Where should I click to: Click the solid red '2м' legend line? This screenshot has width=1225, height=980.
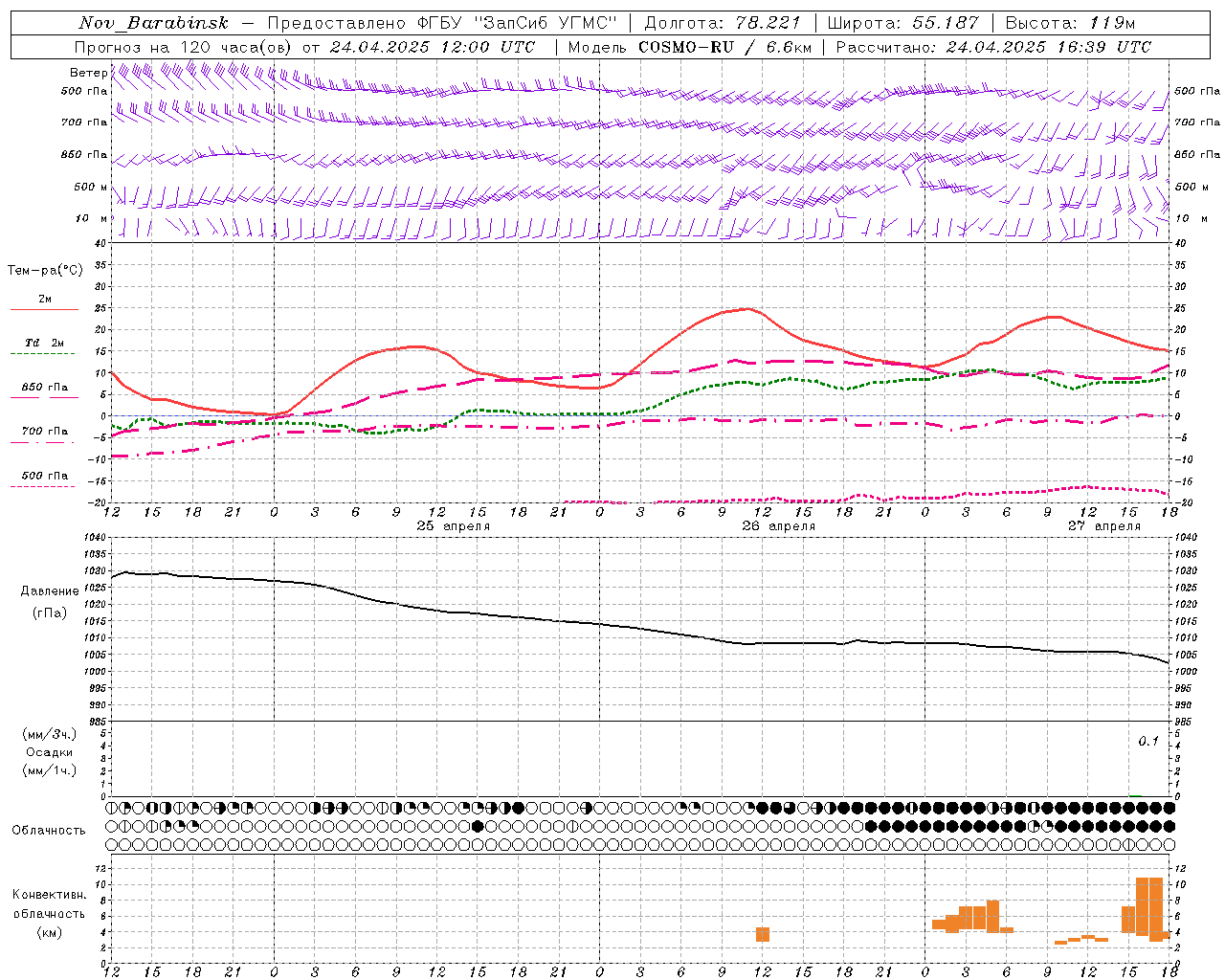click(x=44, y=309)
